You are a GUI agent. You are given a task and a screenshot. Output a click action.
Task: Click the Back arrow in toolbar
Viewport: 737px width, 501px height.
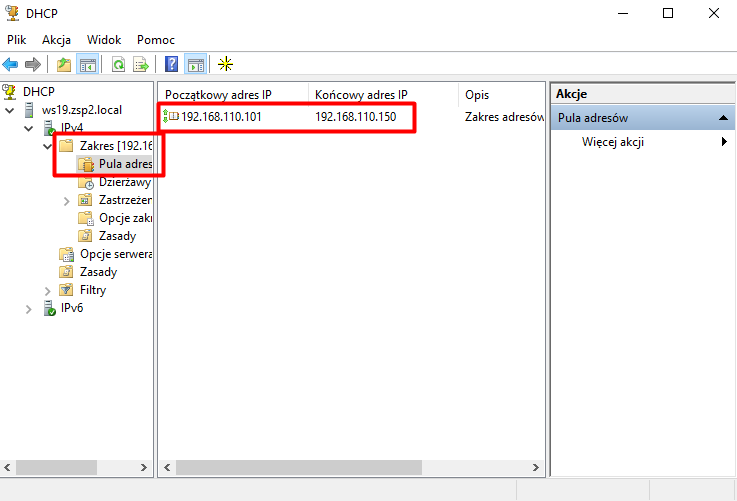pos(11,65)
